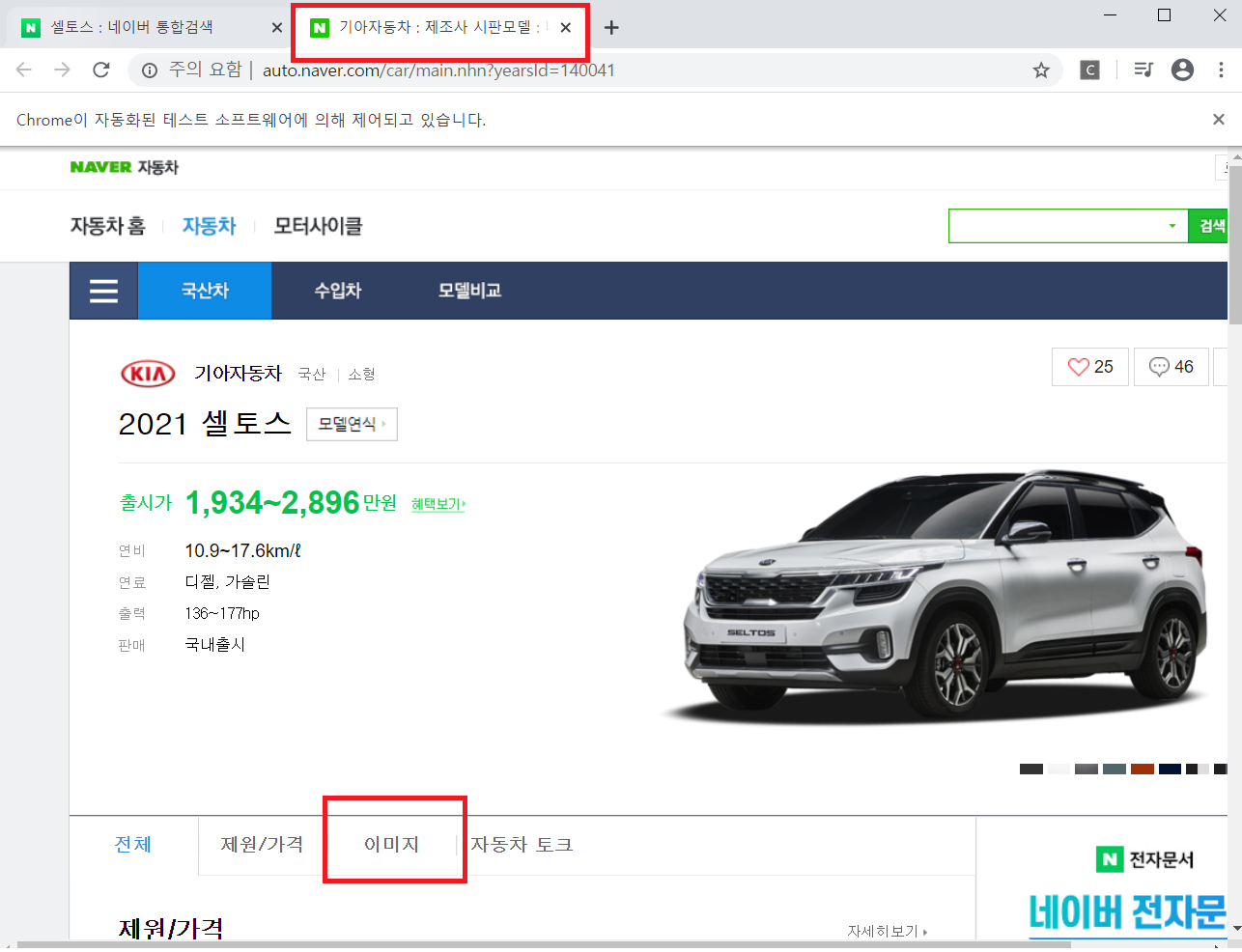
Task: Open the hamburger menu in the navy bar
Action: click(x=103, y=291)
